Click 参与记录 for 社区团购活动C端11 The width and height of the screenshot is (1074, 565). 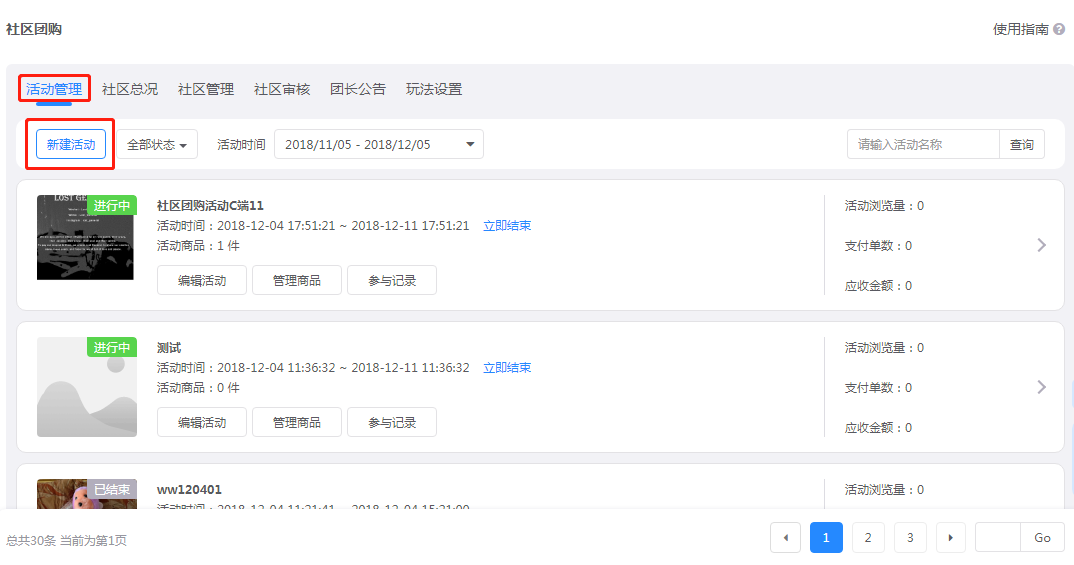click(x=392, y=280)
